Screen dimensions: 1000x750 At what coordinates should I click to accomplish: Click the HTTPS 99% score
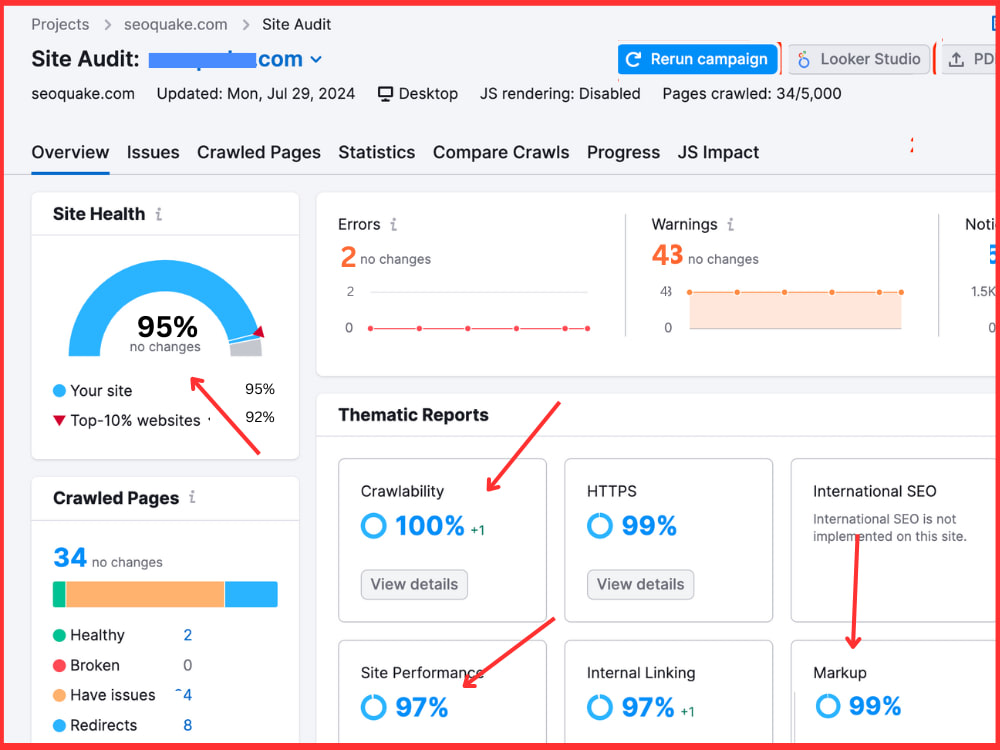[649, 526]
